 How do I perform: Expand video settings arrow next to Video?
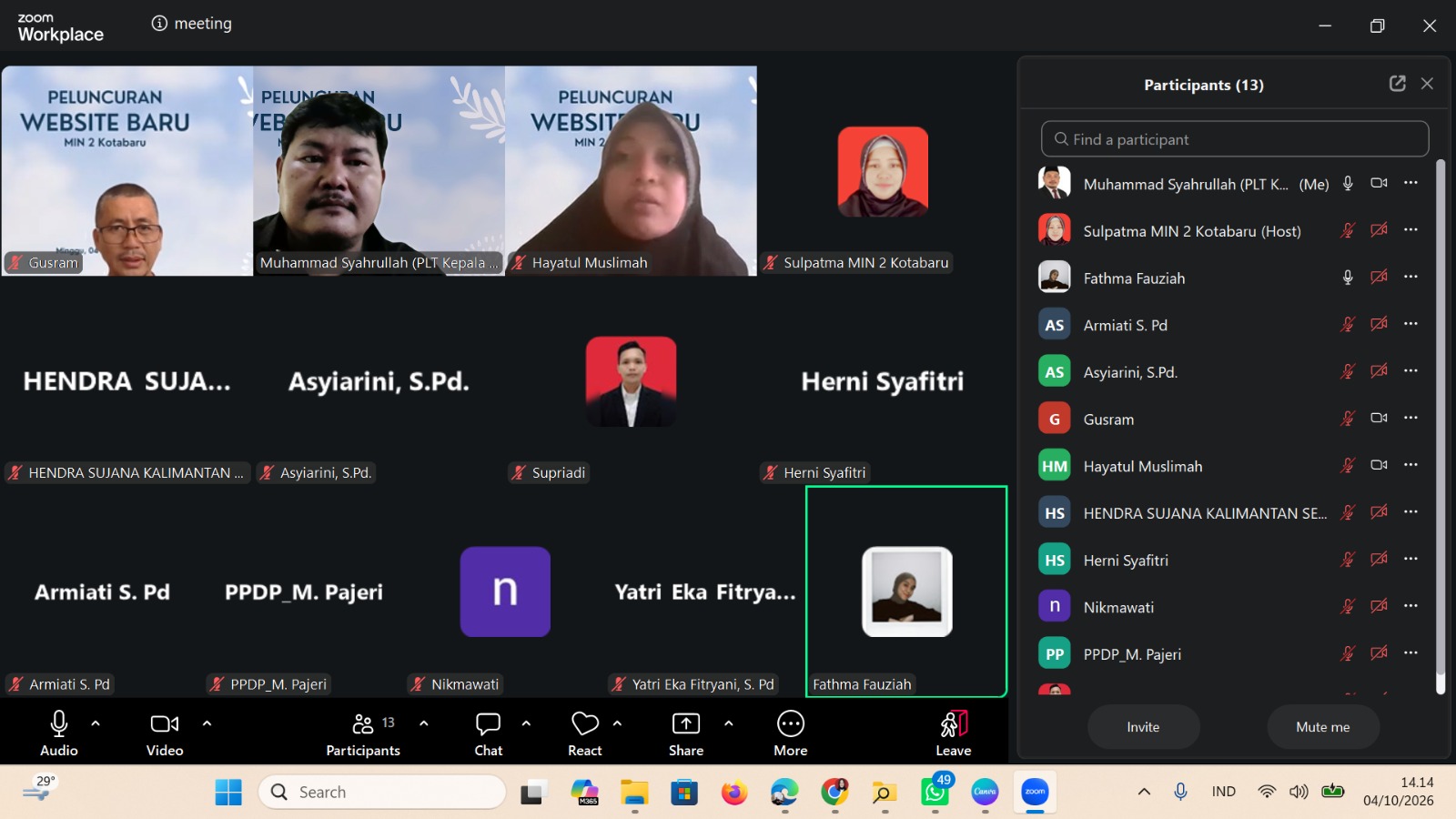[207, 723]
